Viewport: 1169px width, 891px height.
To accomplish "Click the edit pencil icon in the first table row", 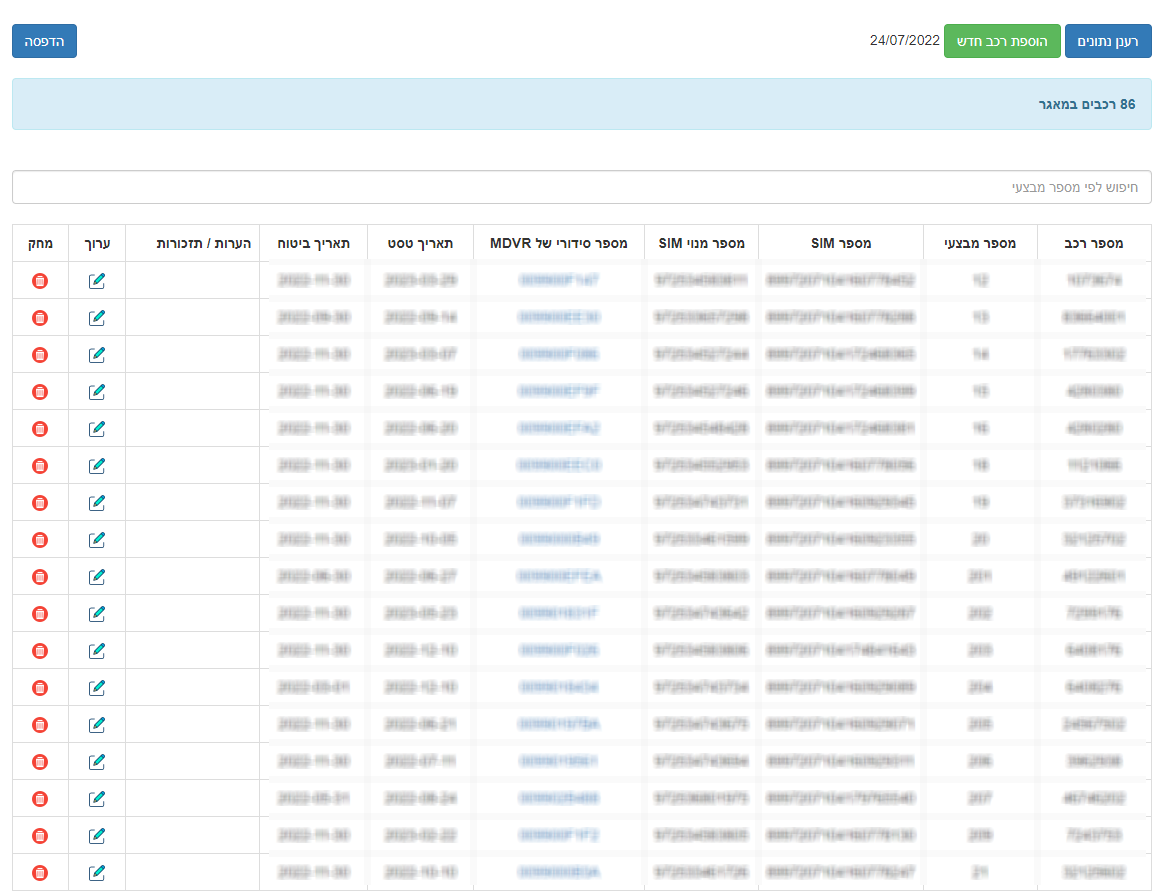I will [97, 281].
